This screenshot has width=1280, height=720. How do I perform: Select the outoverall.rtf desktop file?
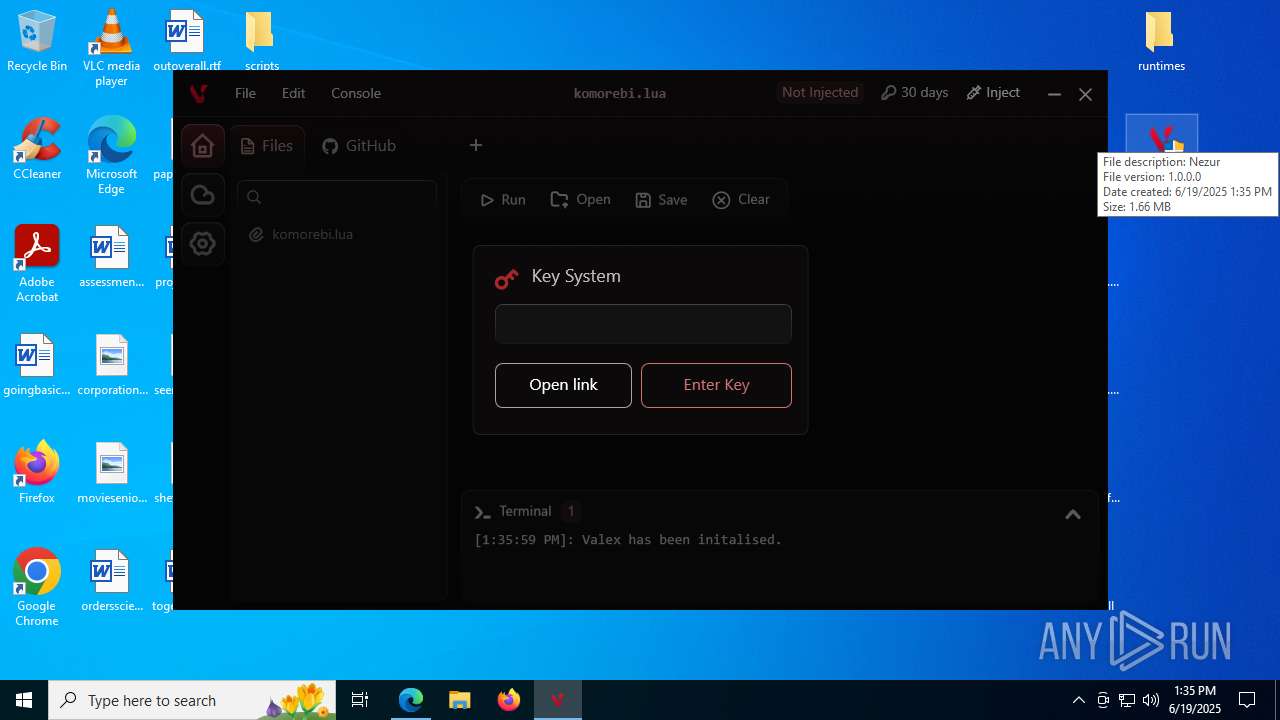tap(186, 41)
